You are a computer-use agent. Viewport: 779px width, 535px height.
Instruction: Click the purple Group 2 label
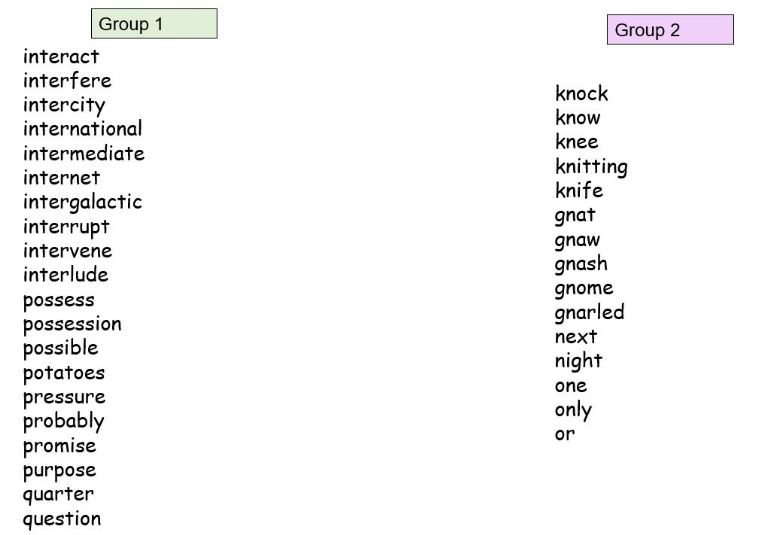(x=669, y=30)
